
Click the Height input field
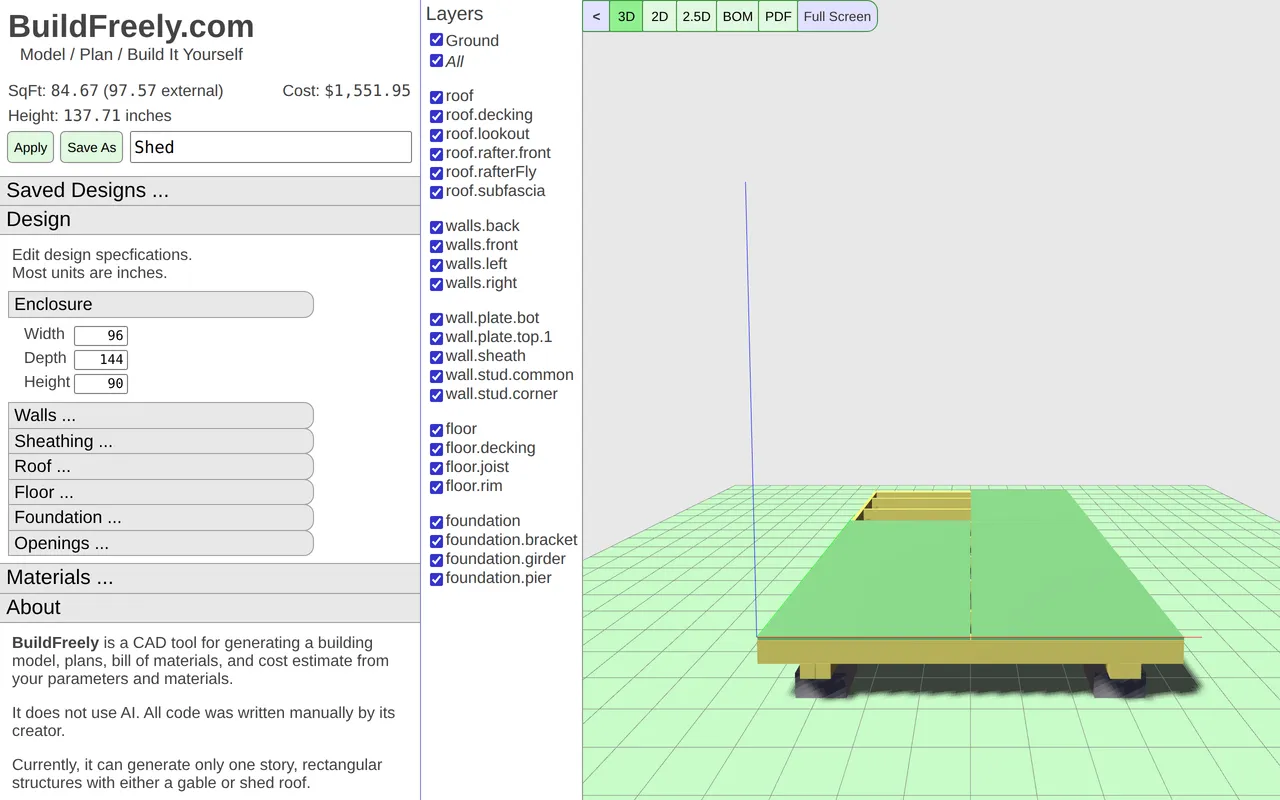point(101,383)
